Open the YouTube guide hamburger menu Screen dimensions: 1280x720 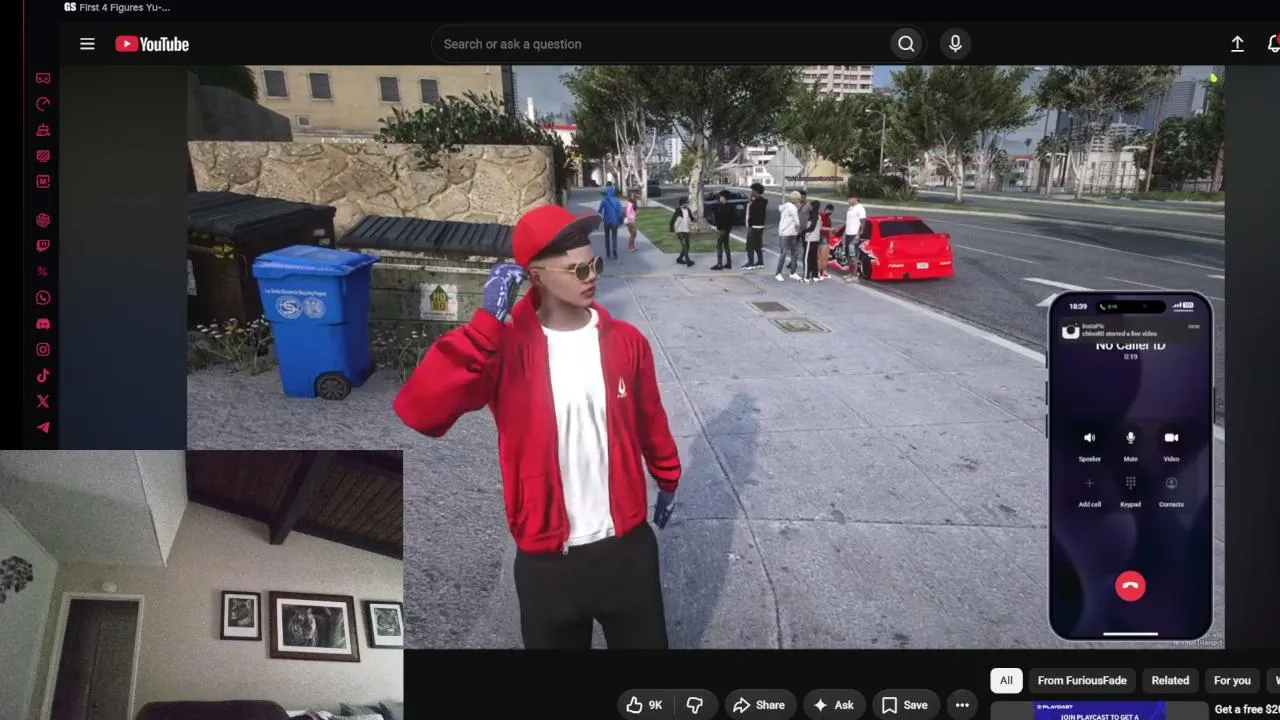(x=87, y=44)
